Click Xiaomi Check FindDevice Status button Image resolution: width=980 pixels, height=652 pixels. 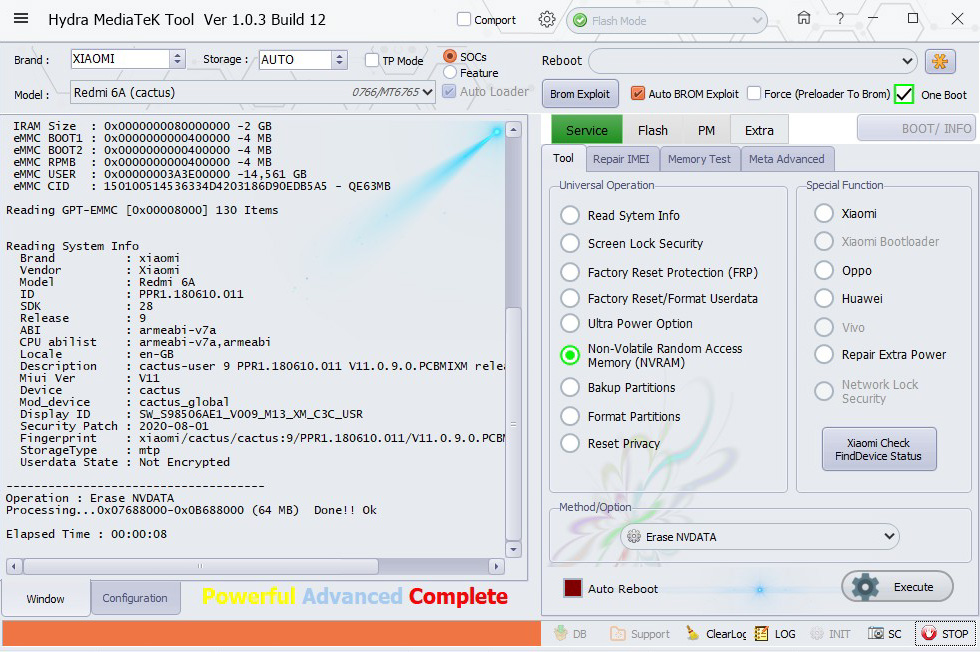(878, 450)
